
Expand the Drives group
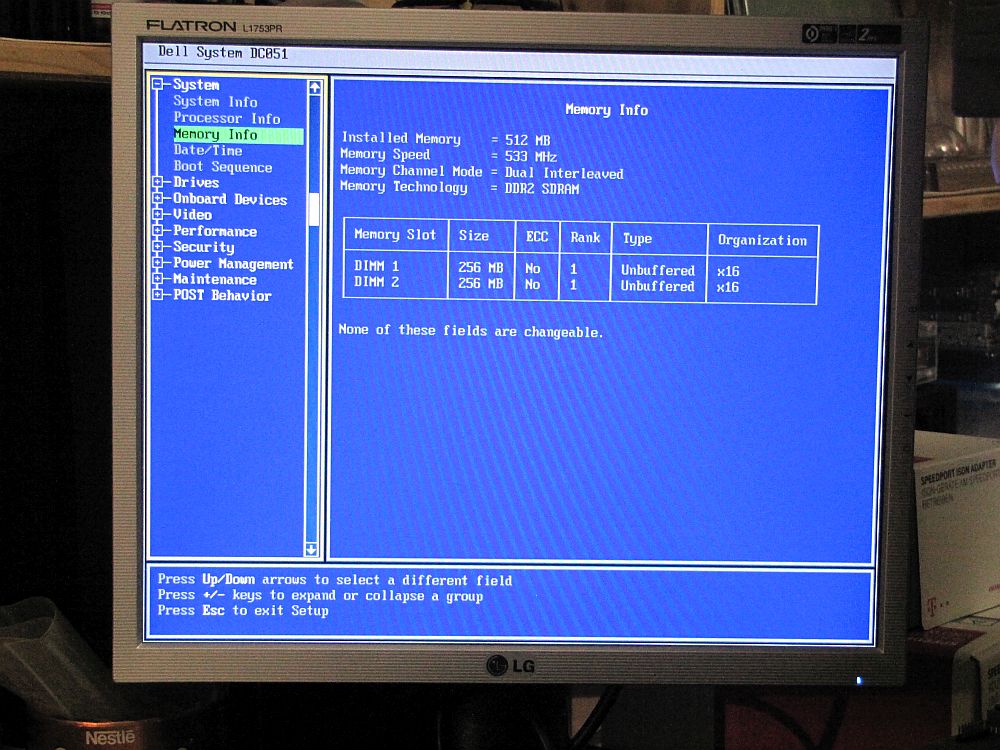tap(158, 182)
